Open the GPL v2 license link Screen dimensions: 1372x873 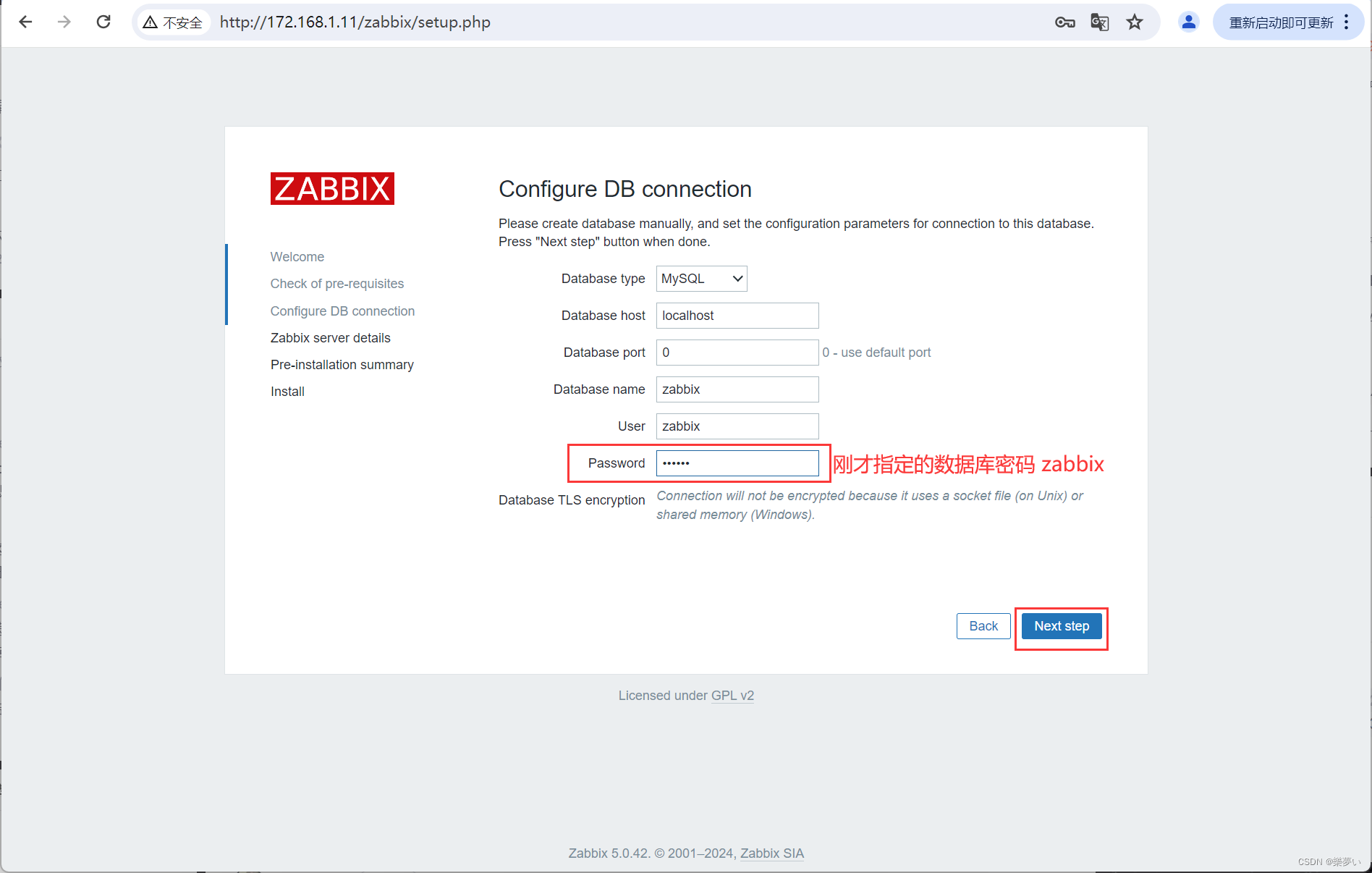pos(732,696)
